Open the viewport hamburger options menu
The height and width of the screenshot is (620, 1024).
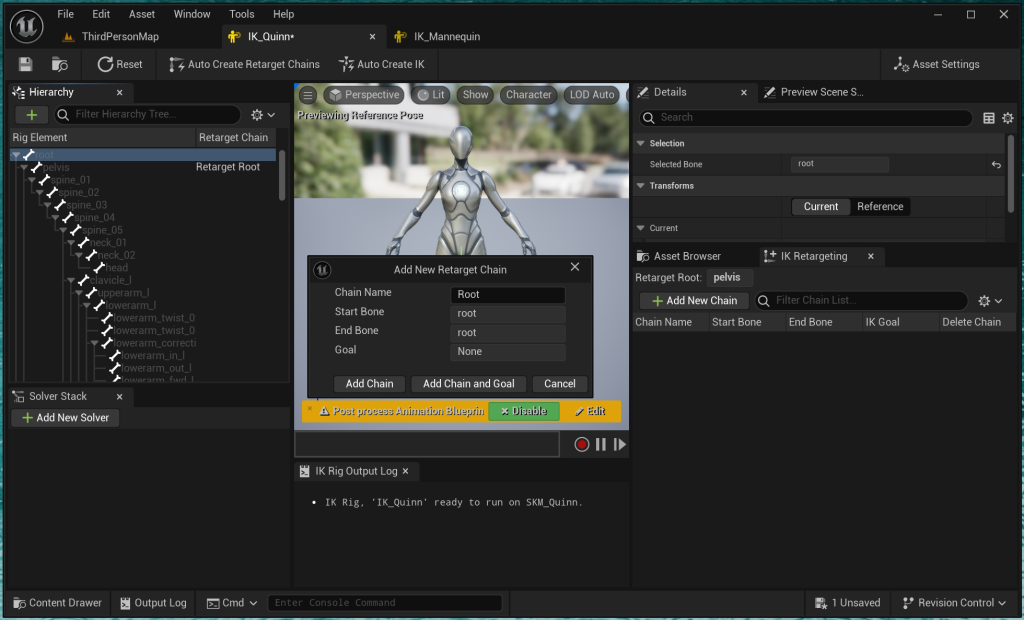[308, 95]
